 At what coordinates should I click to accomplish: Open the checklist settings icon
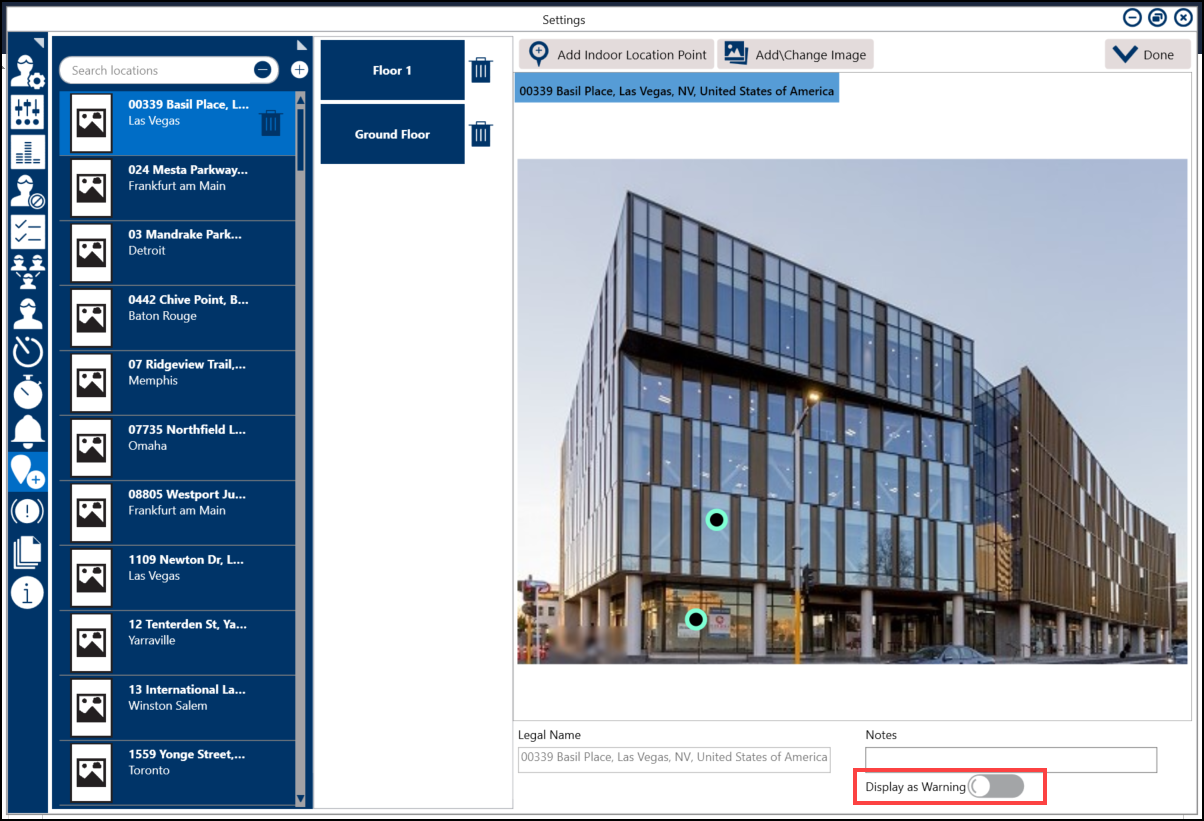click(x=27, y=231)
